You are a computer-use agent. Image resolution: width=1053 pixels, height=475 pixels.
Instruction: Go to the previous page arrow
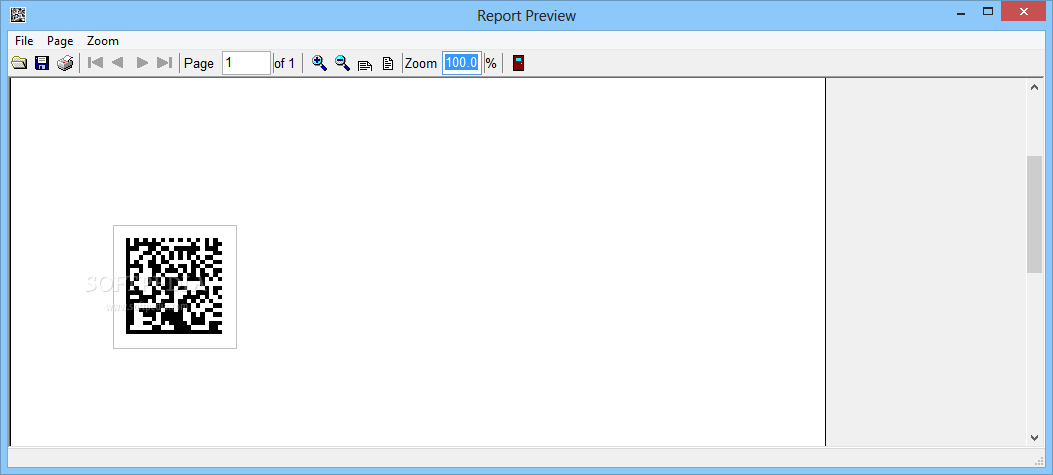[x=118, y=62]
